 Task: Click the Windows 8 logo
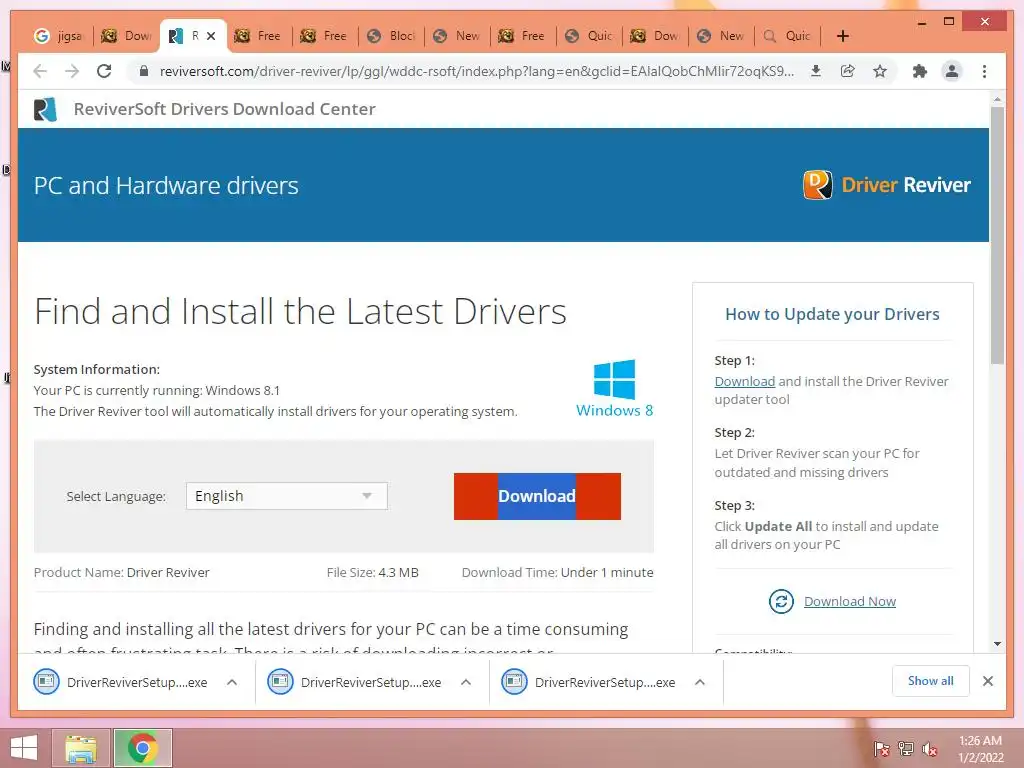tap(614, 389)
